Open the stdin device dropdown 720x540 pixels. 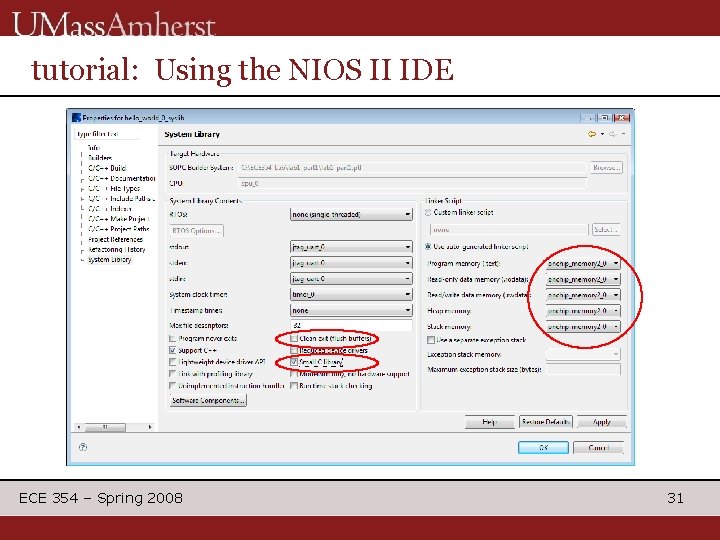pyautogui.click(x=351, y=279)
